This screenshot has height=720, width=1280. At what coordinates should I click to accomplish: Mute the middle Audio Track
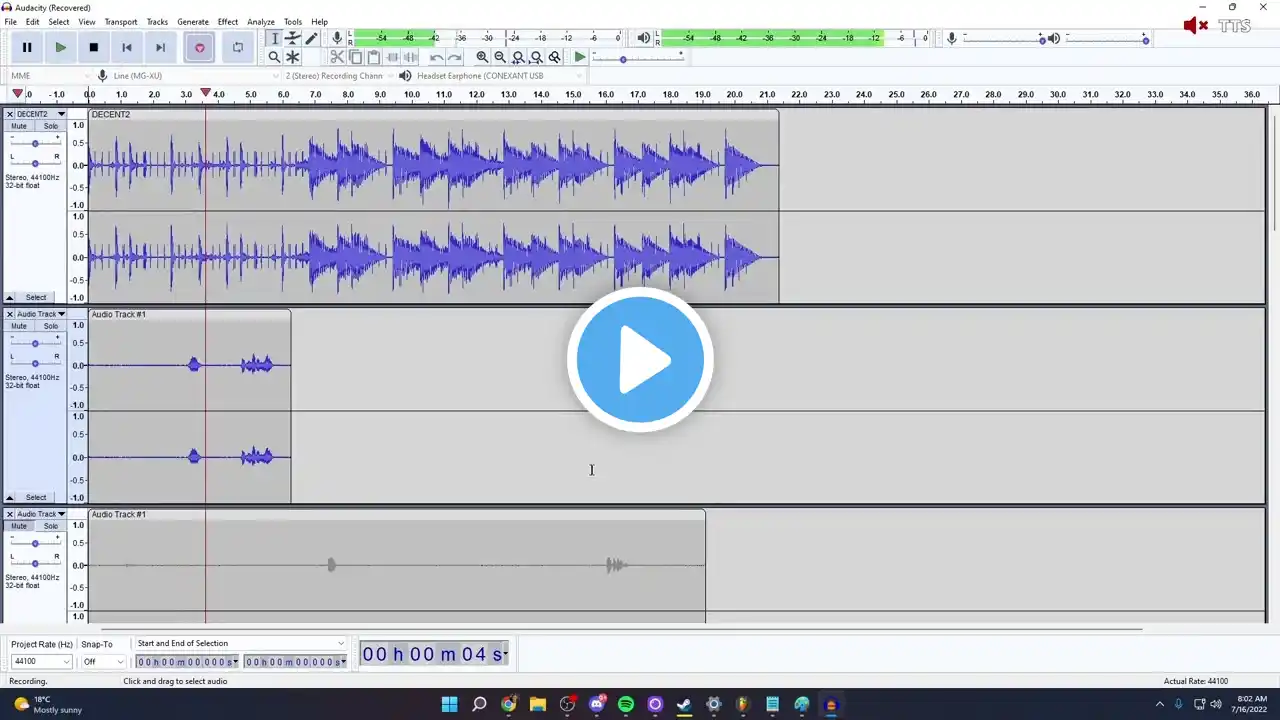pyautogui.click(x=19, y=326)
